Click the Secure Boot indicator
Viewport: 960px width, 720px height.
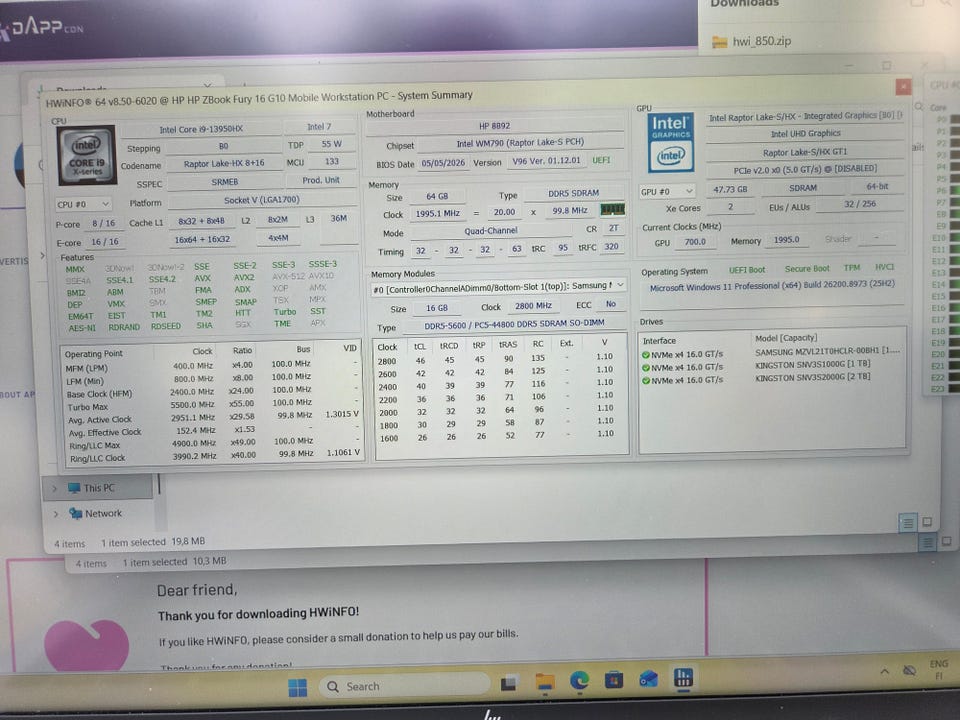tap(807, 268)
